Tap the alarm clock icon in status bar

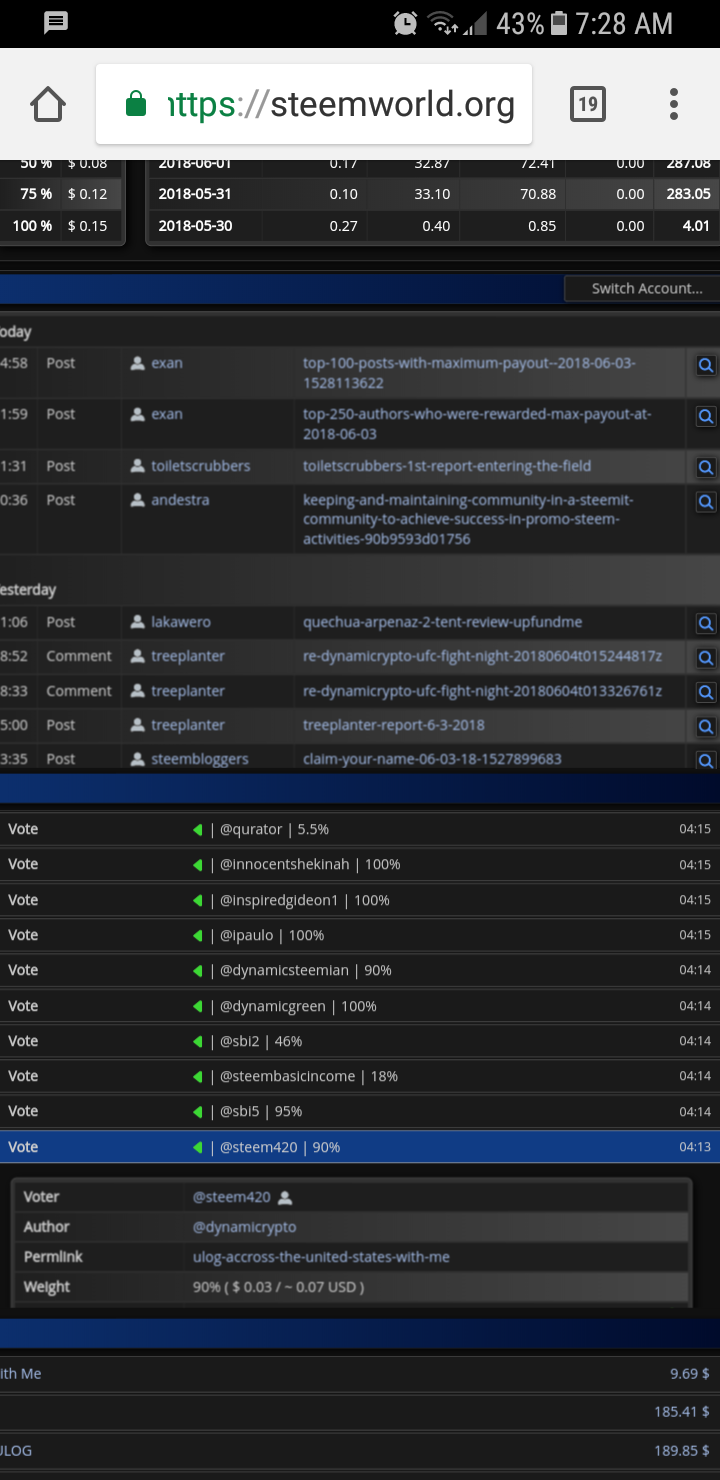(x=405, y=23)
